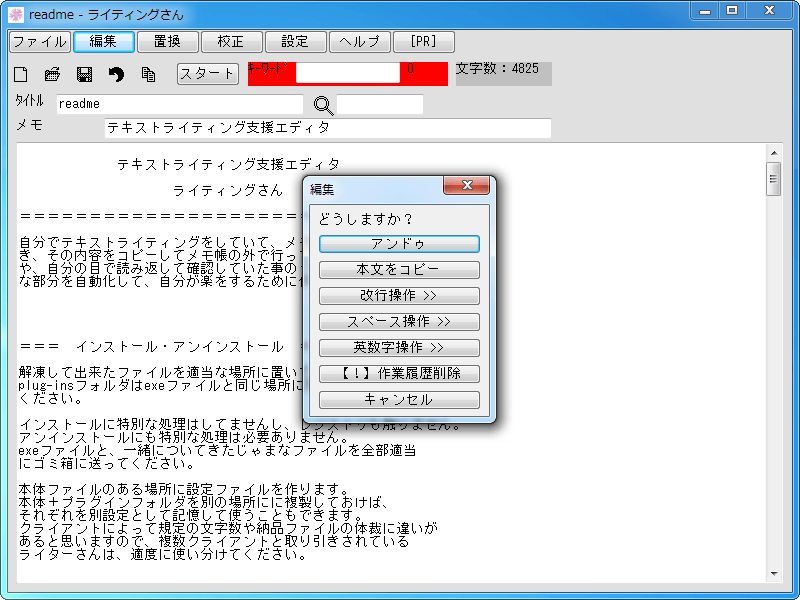Click the line ending with 複製しておけば、

point(204,503)
